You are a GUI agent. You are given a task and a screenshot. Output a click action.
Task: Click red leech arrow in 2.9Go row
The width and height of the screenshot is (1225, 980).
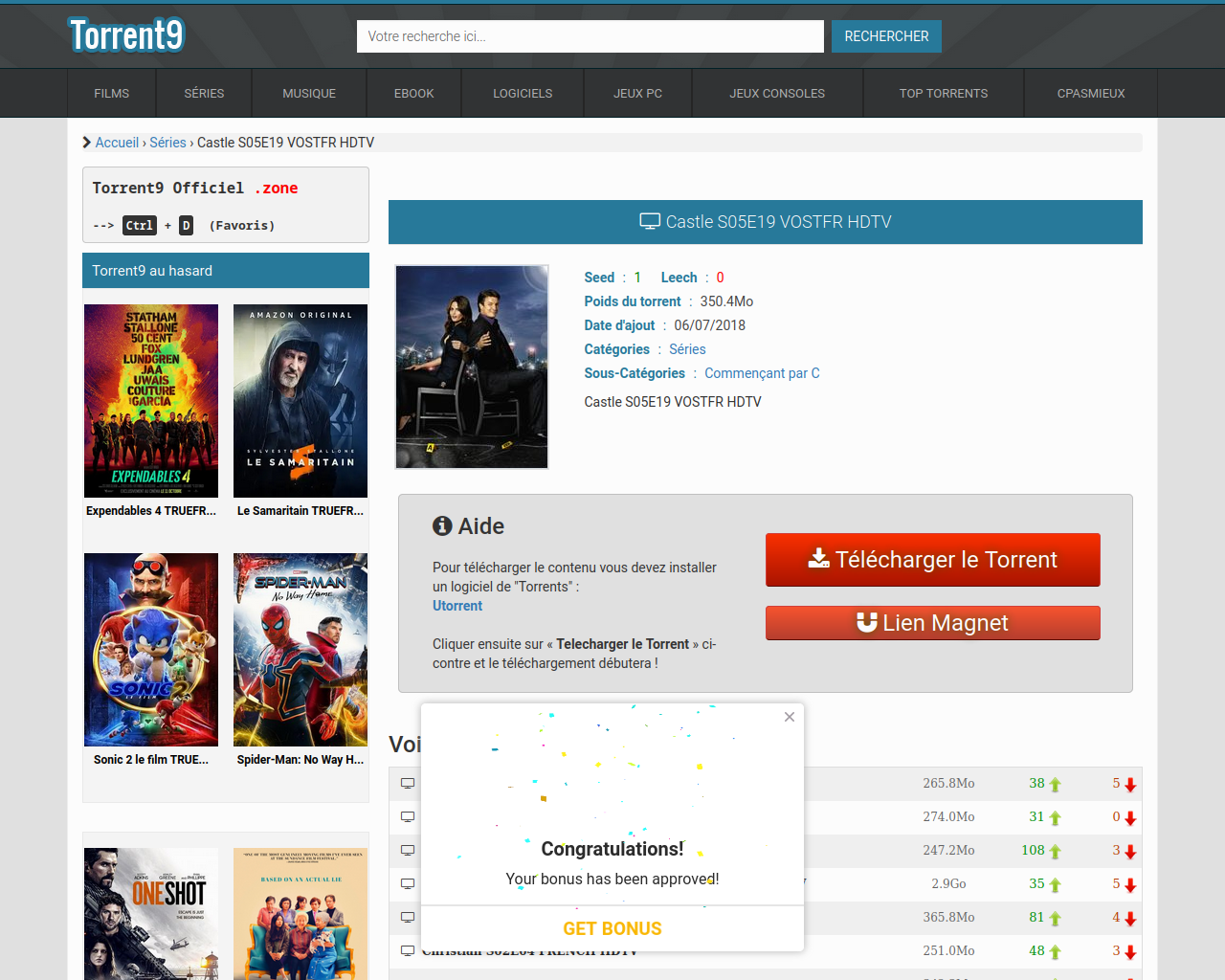point(1130,885)
